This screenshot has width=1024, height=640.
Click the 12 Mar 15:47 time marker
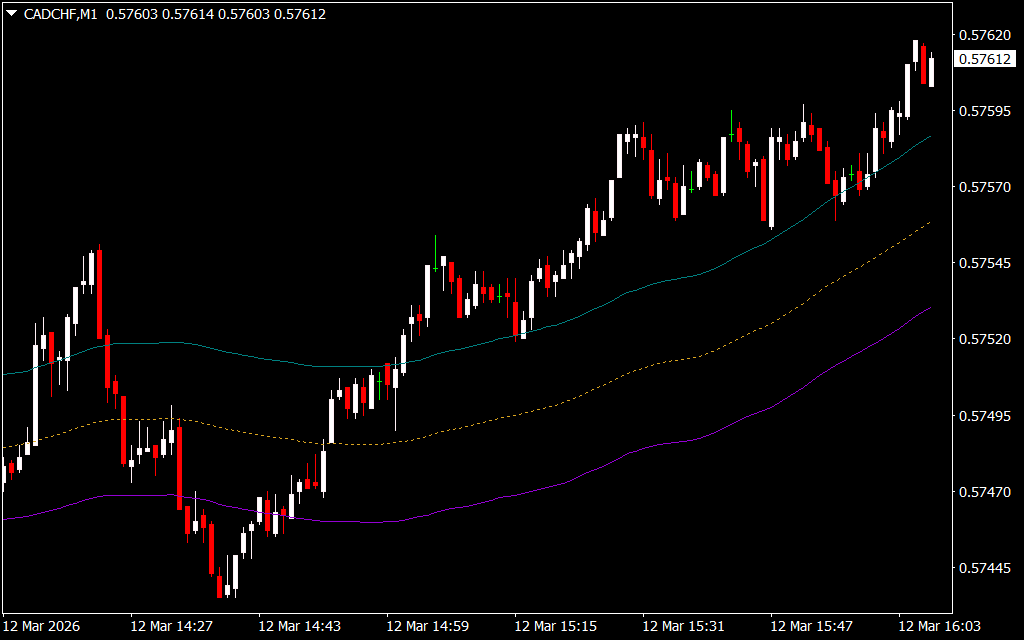[811, 626]
